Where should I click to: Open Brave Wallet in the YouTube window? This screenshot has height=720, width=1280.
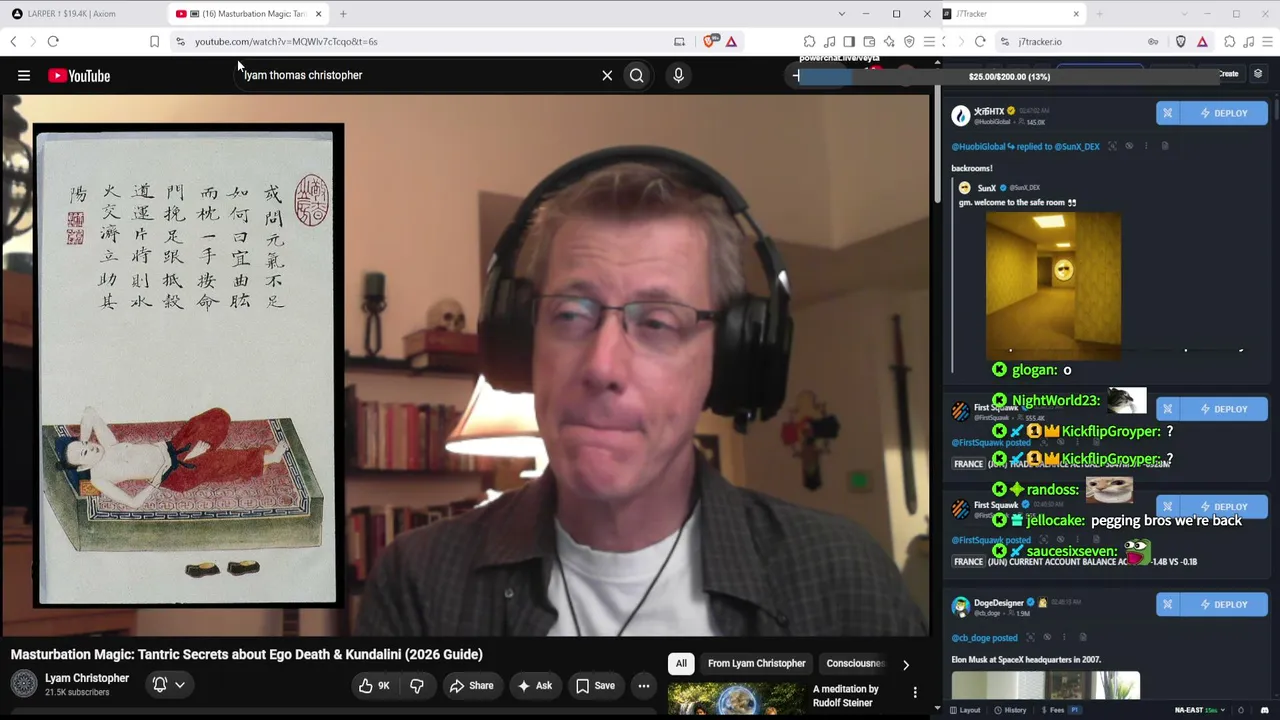click(x=869, y=41)
